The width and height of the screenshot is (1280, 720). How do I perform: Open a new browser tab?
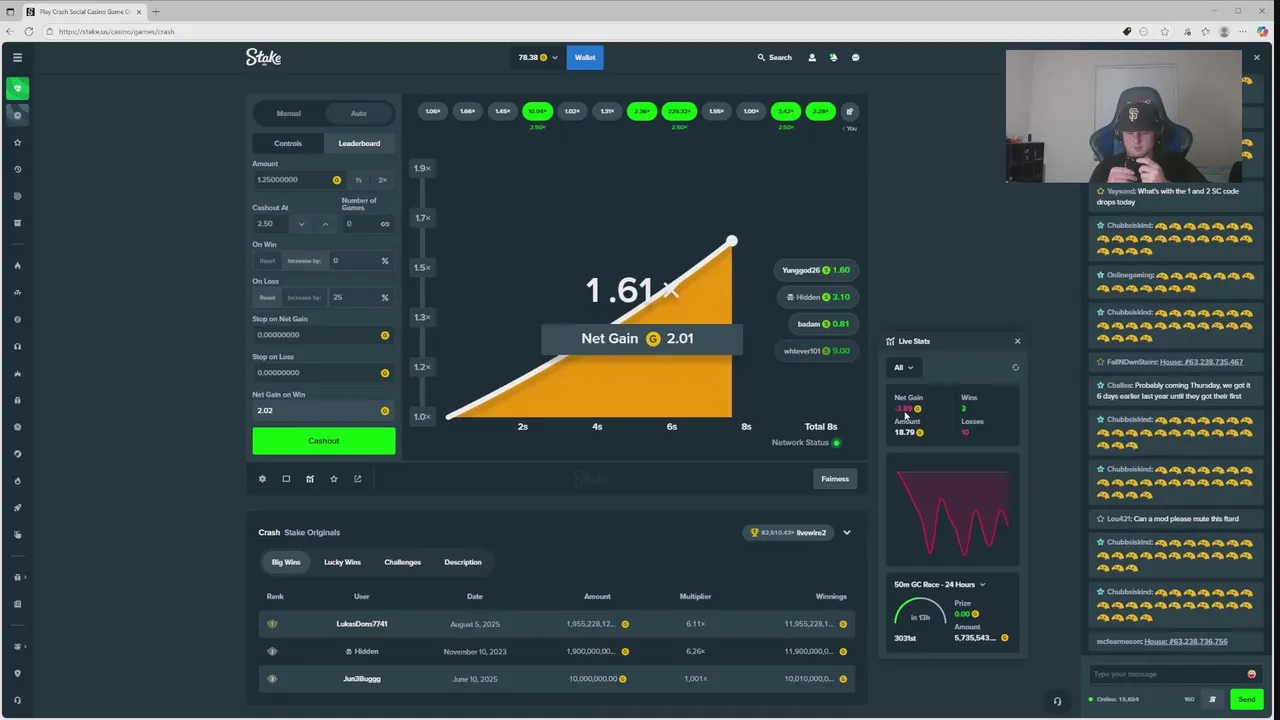pyautogui.click(x=156, y=12)
